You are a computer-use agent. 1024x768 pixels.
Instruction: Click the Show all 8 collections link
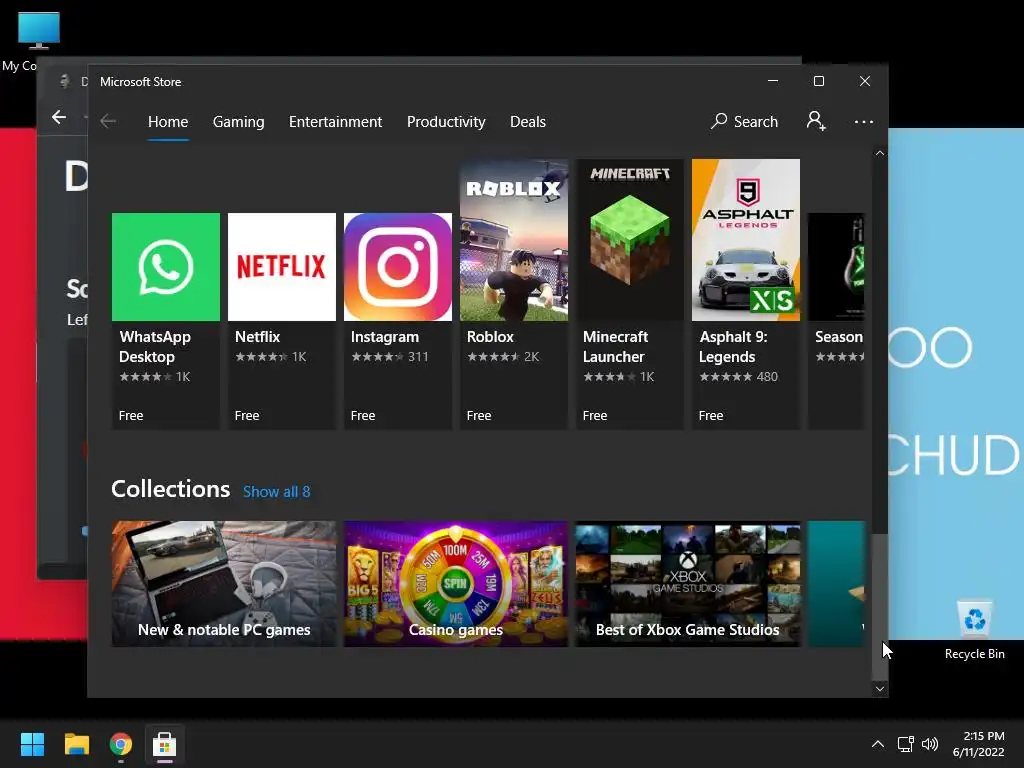coord(276,492)
